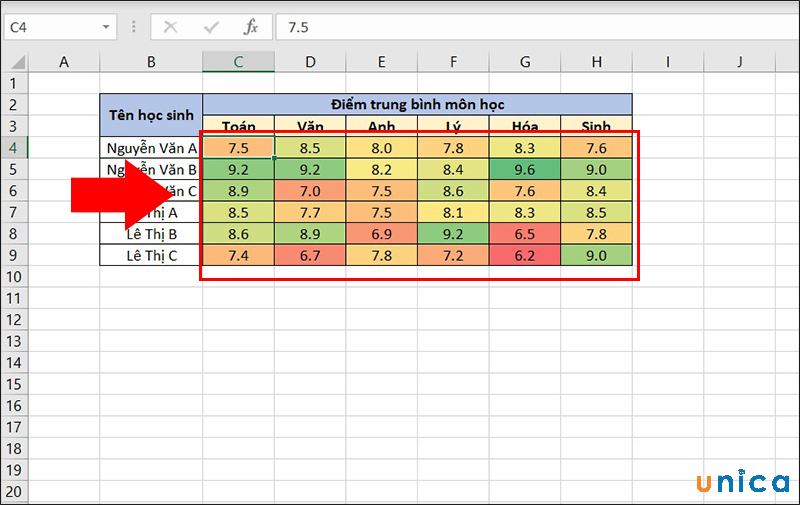Click the Select All corner triangle

tap(14, 63)
